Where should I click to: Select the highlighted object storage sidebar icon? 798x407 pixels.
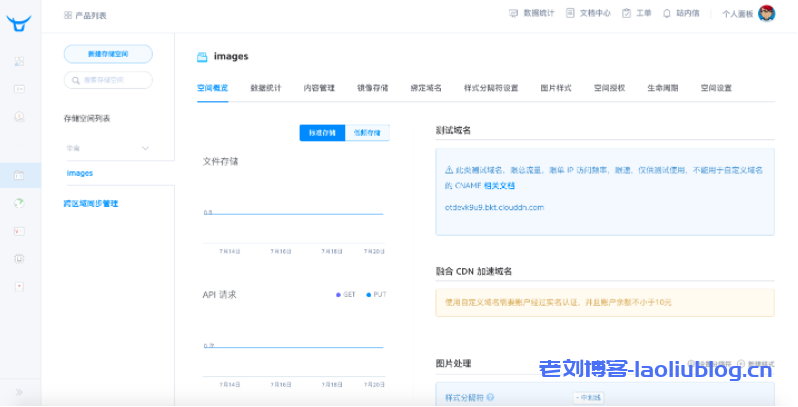(x=19, y=175)
